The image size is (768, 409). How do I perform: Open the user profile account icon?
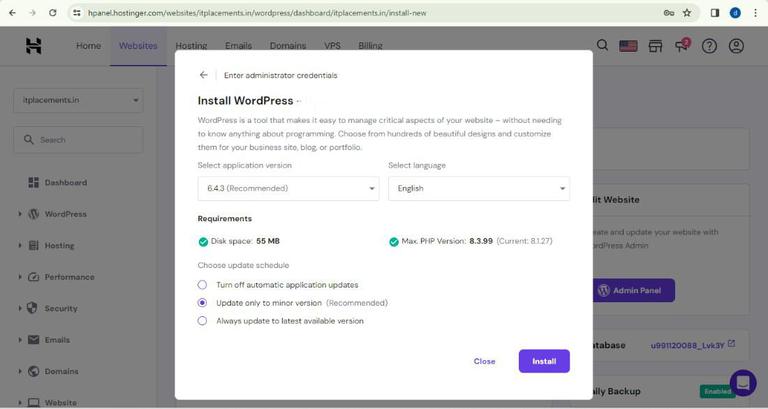click(x=737, y=46)
